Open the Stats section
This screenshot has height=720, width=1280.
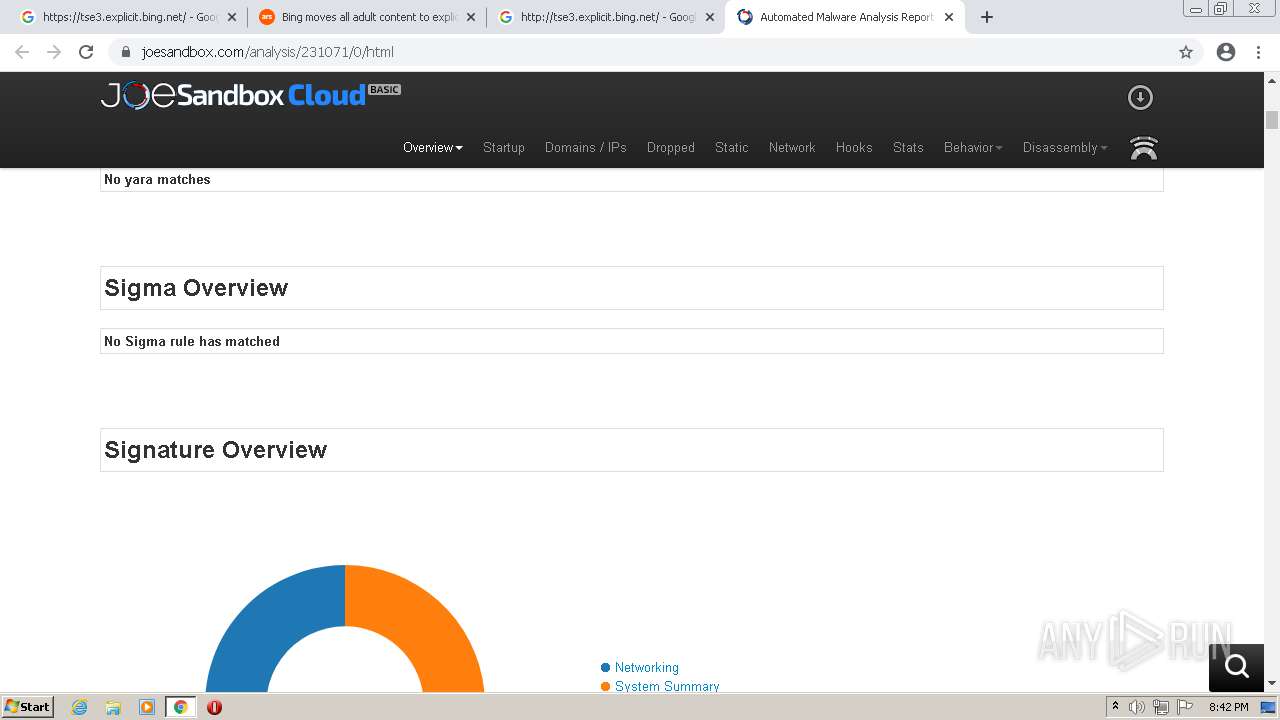(908, 147)
